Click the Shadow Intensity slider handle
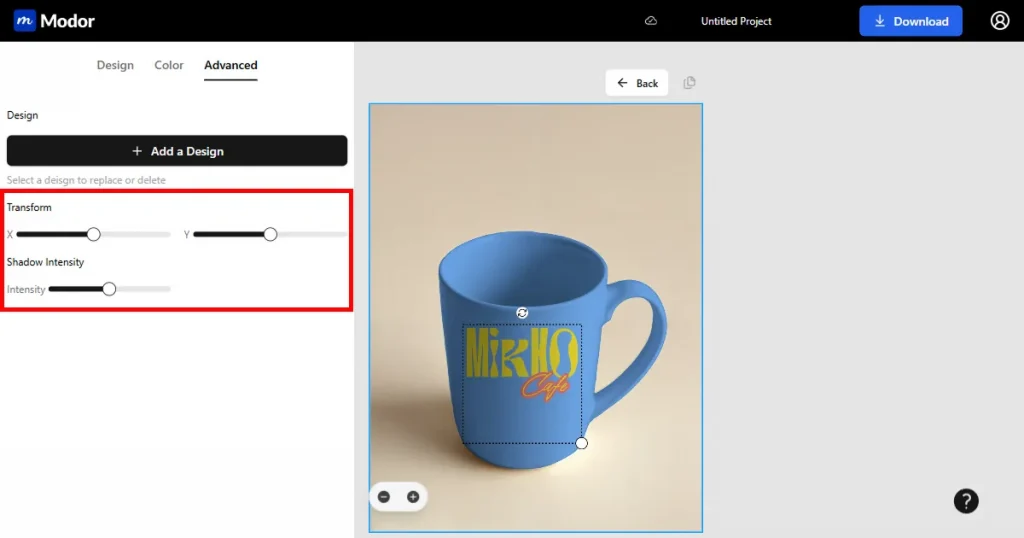Screen dimensions: 1024x538 pos(109,289)
